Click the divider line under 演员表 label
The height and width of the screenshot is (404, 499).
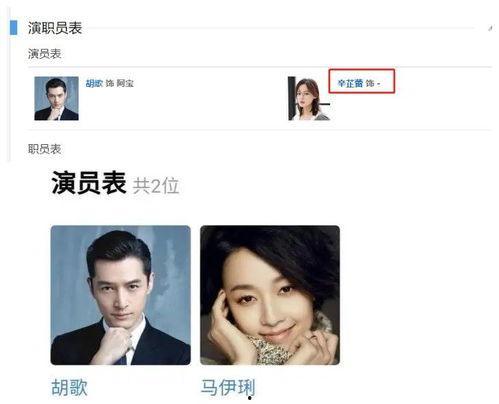point(260,67)
